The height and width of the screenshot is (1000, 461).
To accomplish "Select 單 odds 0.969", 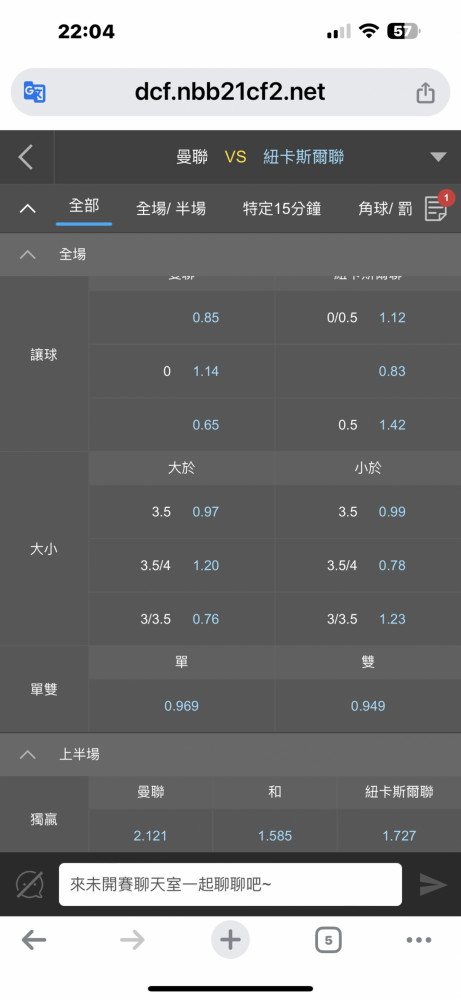I will (182, 706).
